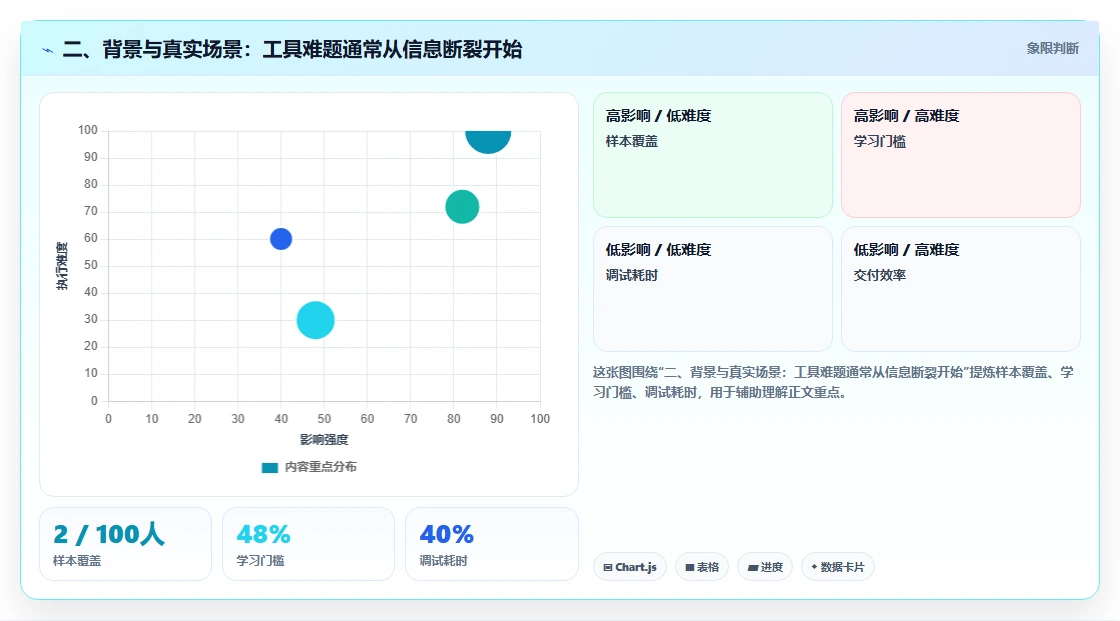Click the 内容重点分布 legend label
1120x621 pixels.
pos(320,467)
